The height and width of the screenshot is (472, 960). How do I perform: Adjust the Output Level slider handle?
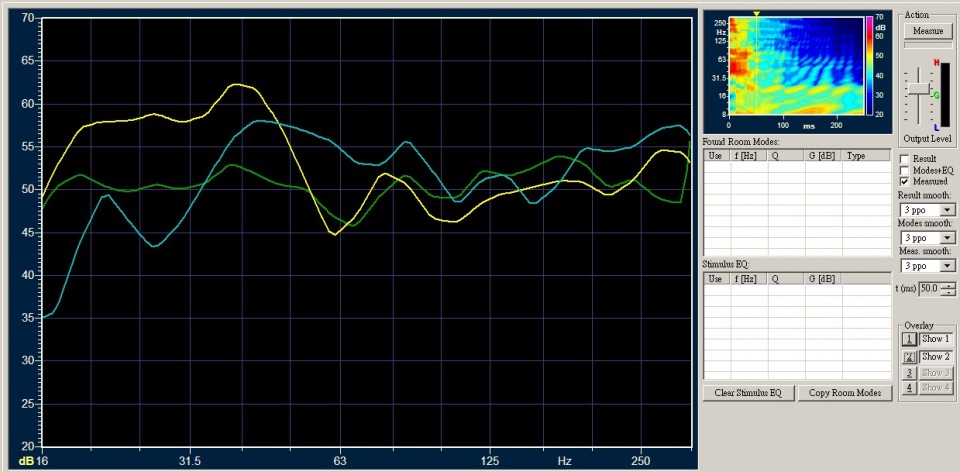(918, 88)
